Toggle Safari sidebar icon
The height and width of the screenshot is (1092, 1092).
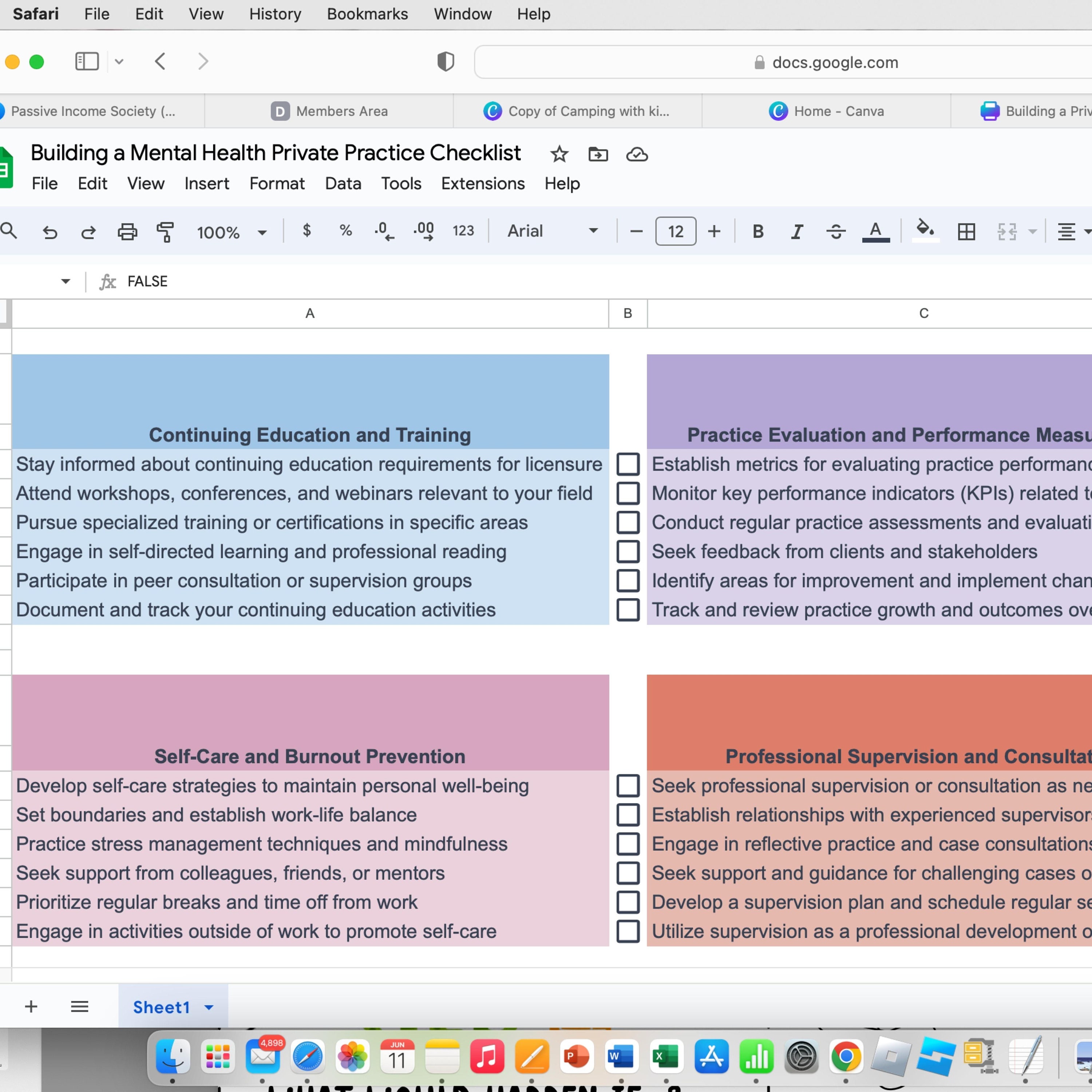[x=87, y=61]
